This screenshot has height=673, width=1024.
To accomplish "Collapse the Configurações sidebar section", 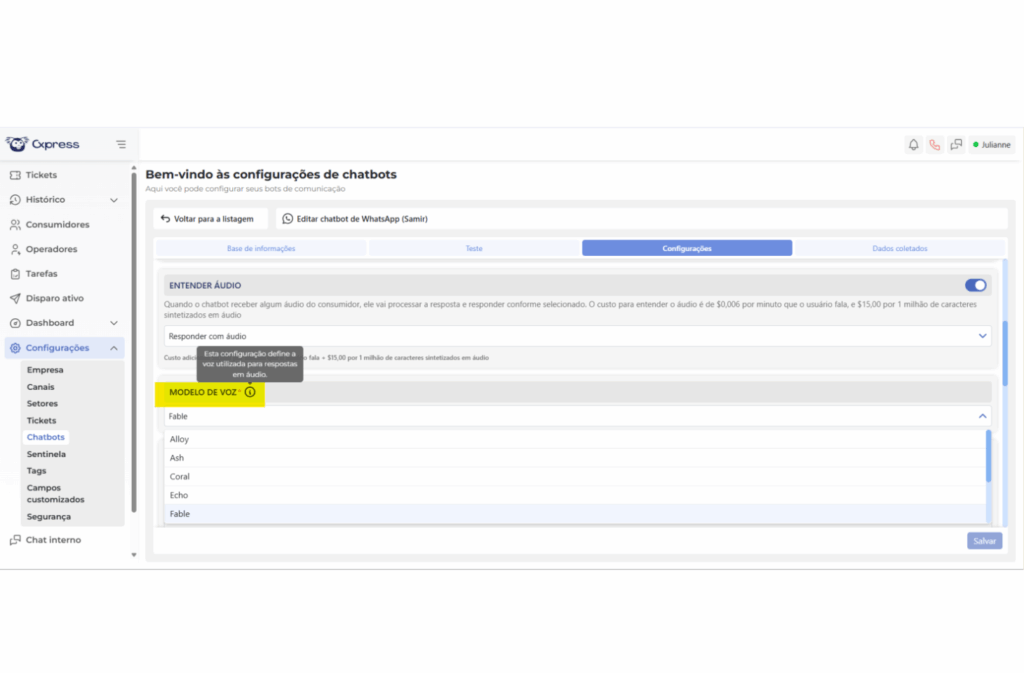I will [x=114, y=348].
